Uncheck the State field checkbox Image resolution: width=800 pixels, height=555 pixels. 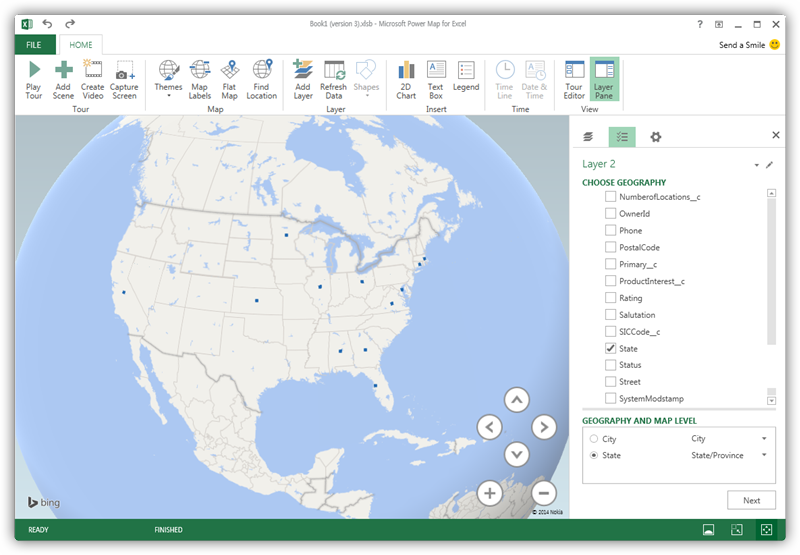pyautogui.click(x=610, y=348)
